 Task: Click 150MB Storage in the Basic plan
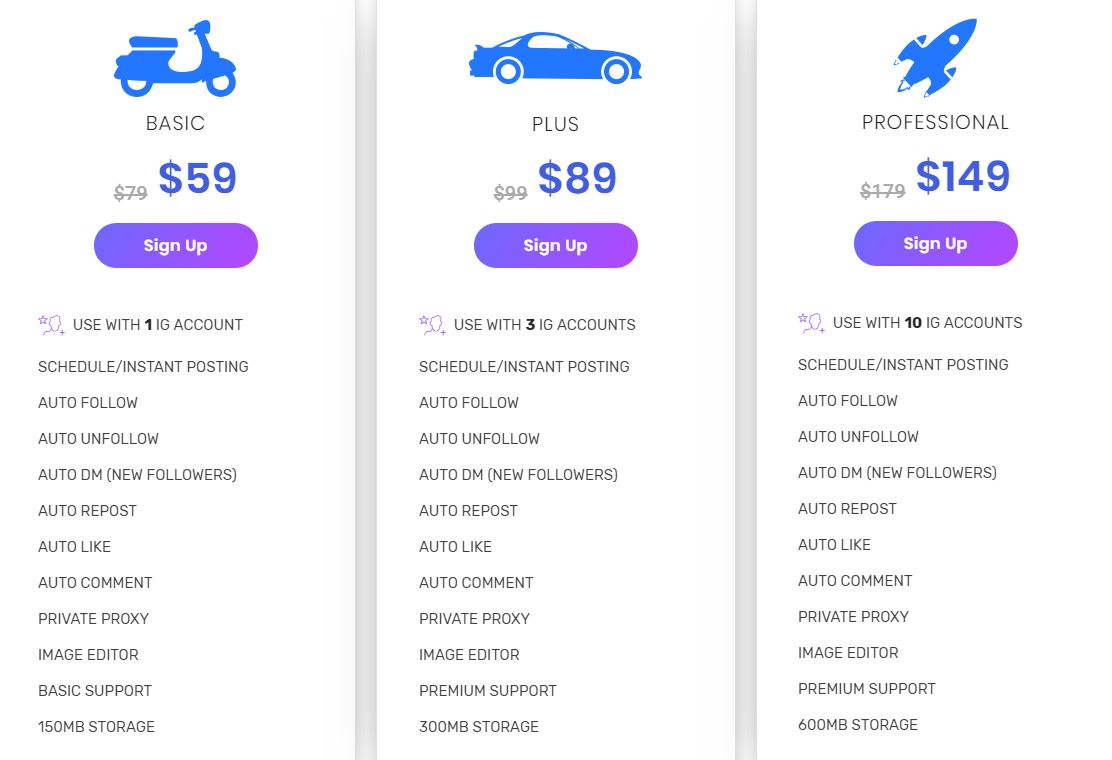(x=96, y=727)
